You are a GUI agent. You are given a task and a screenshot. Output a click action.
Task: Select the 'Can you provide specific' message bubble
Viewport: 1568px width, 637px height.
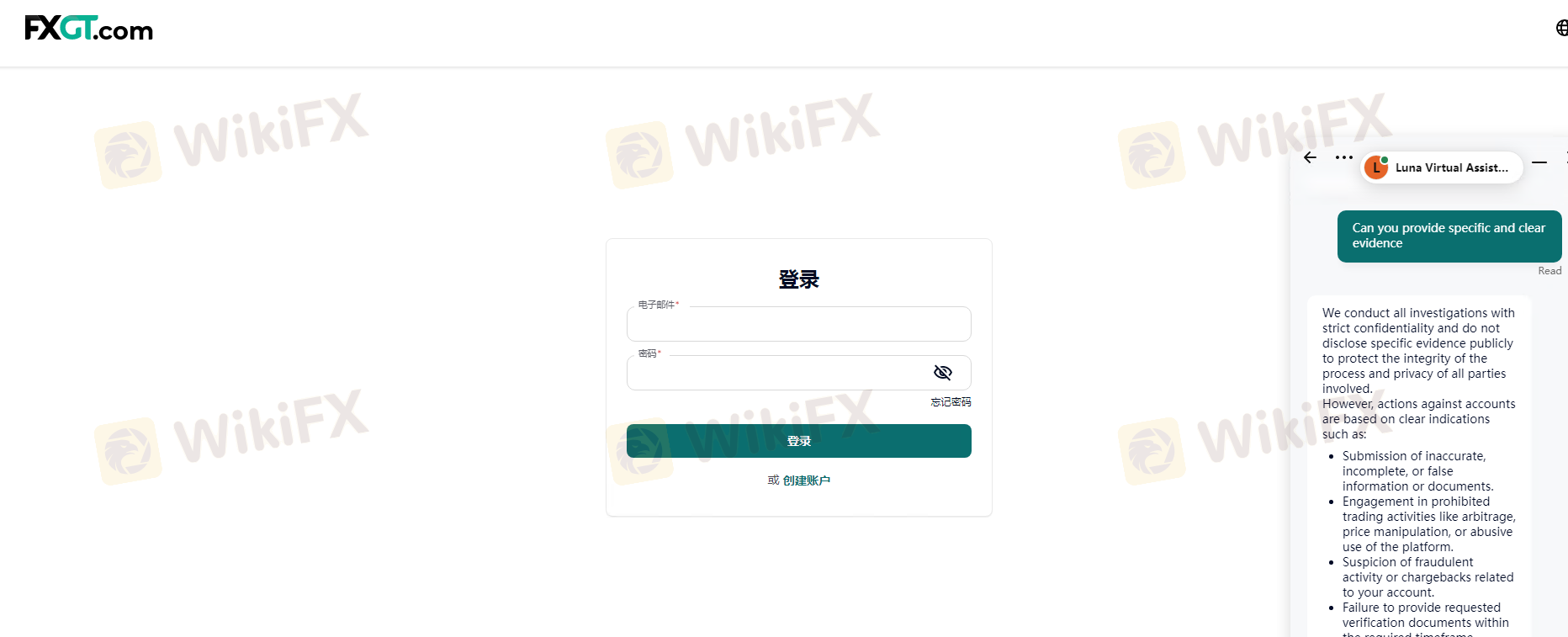click(x=1449, y=236)
